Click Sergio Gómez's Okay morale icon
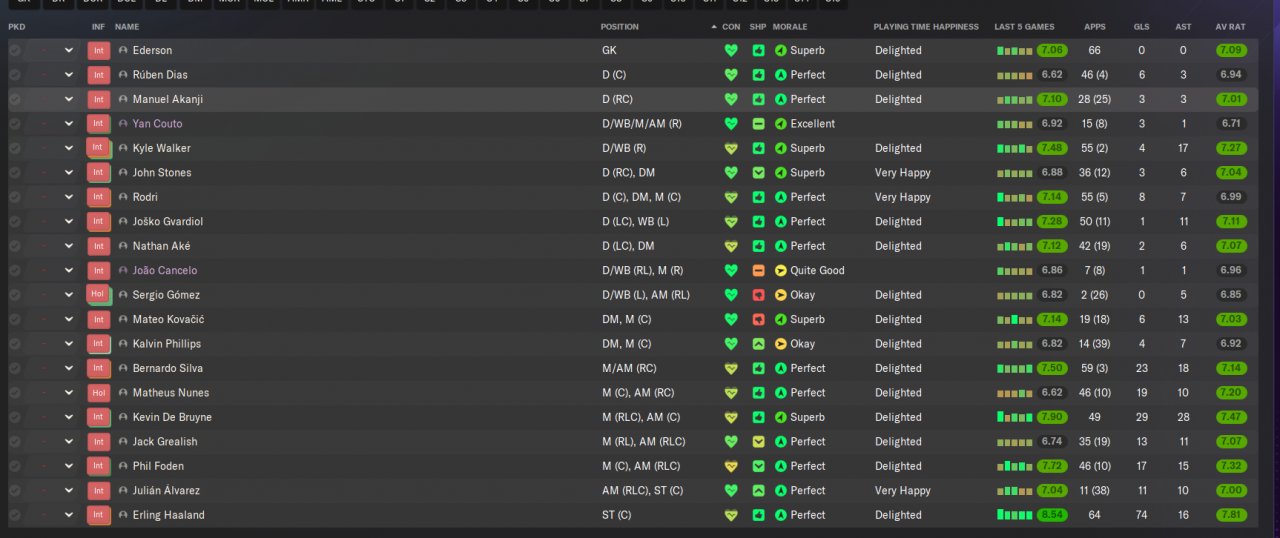 click(x=781, y=295)
